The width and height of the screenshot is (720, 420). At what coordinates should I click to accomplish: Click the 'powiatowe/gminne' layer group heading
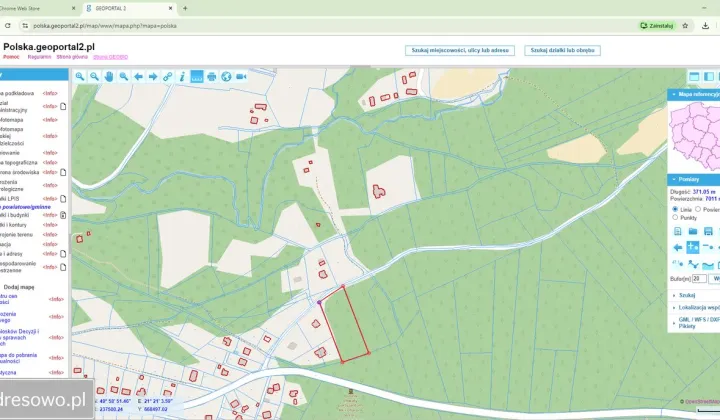pyautogui.click(x=25, y=207)
